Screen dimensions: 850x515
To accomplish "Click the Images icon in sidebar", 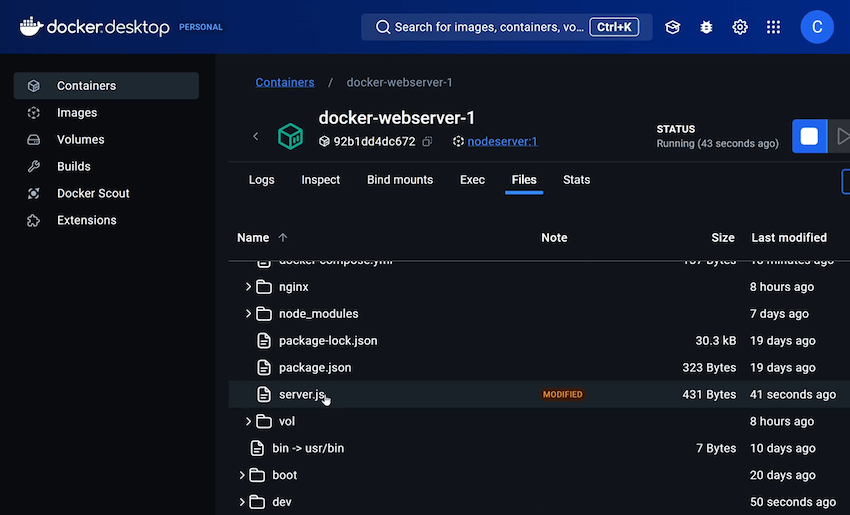I will pos(34,113).
